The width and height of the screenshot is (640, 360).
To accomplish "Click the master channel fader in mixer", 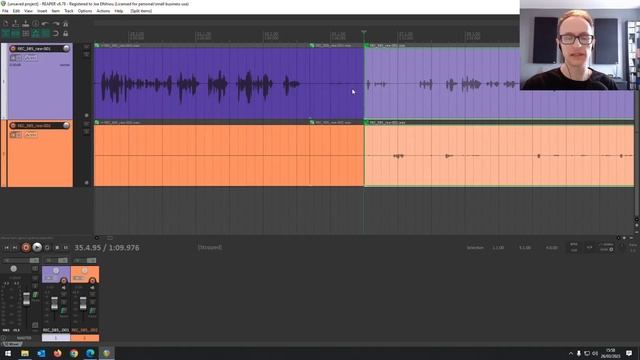I will 26,299.
